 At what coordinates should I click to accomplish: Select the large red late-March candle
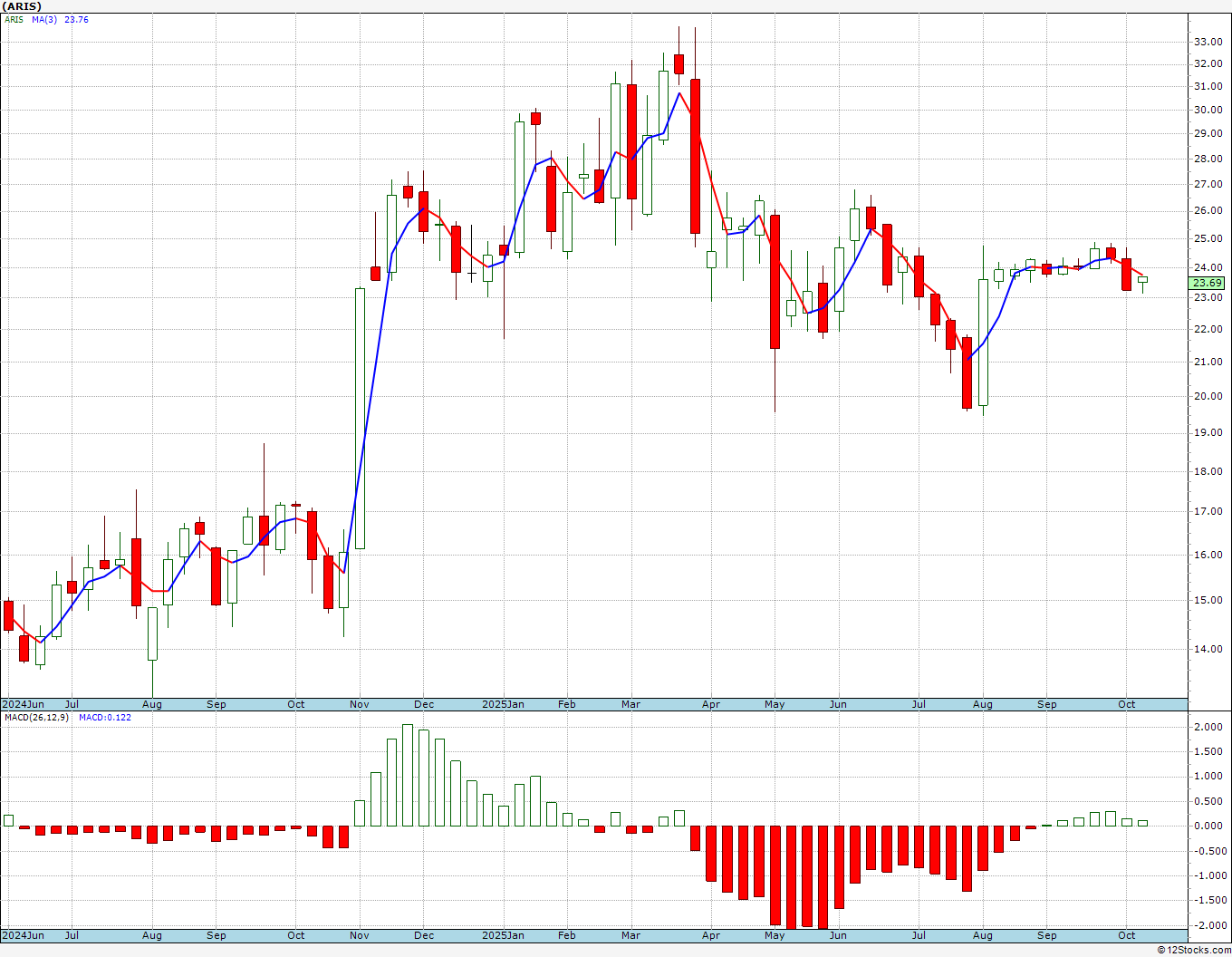(x=695, y=156)
